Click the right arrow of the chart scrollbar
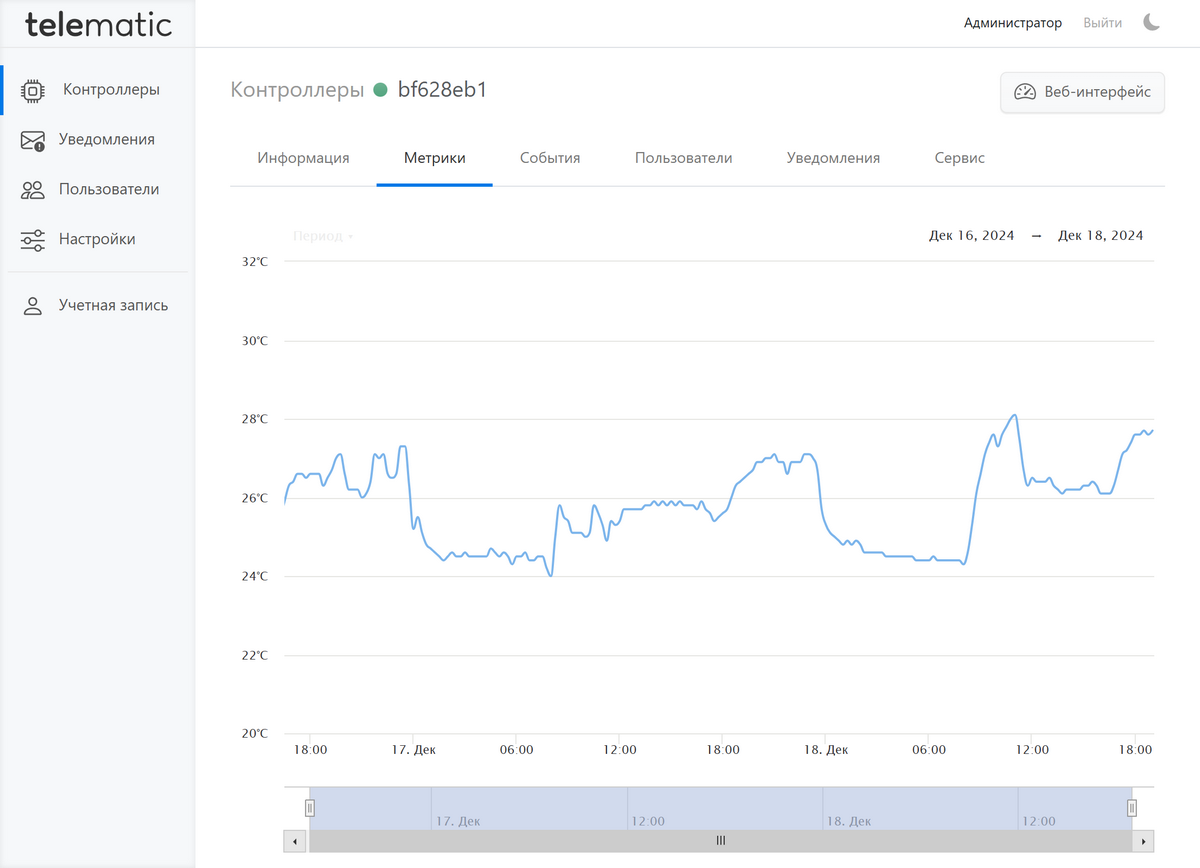The height and width of the screenshot is (868, 1200). pos(1145,841)
